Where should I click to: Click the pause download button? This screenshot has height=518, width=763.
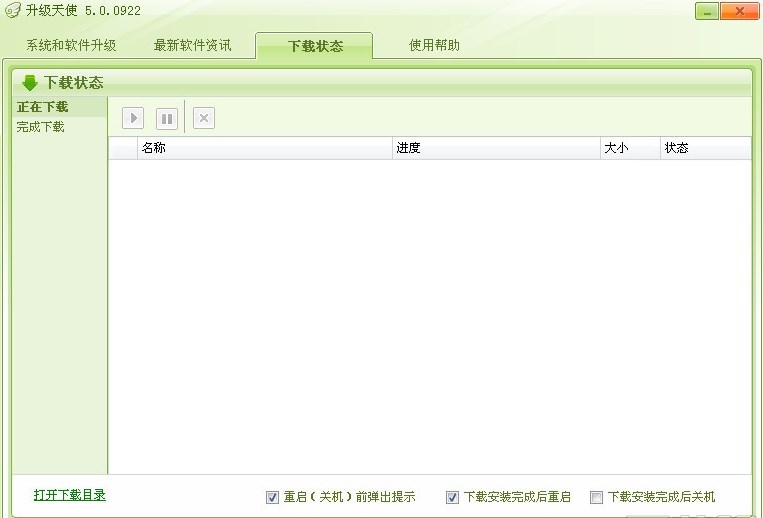167,118
